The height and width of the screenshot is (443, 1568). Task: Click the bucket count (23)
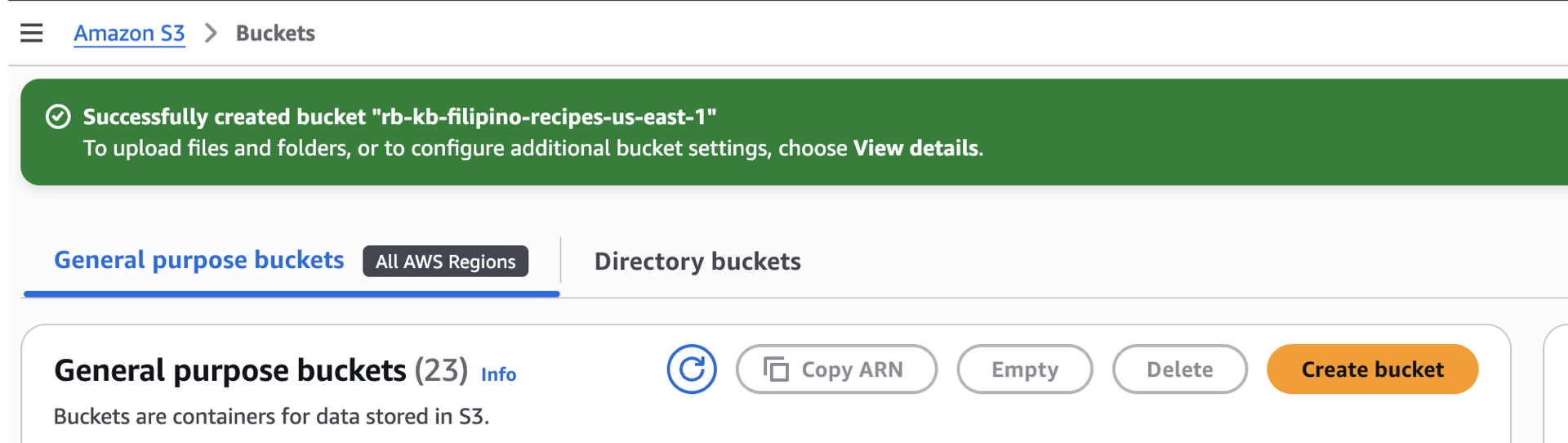point(441,370)
